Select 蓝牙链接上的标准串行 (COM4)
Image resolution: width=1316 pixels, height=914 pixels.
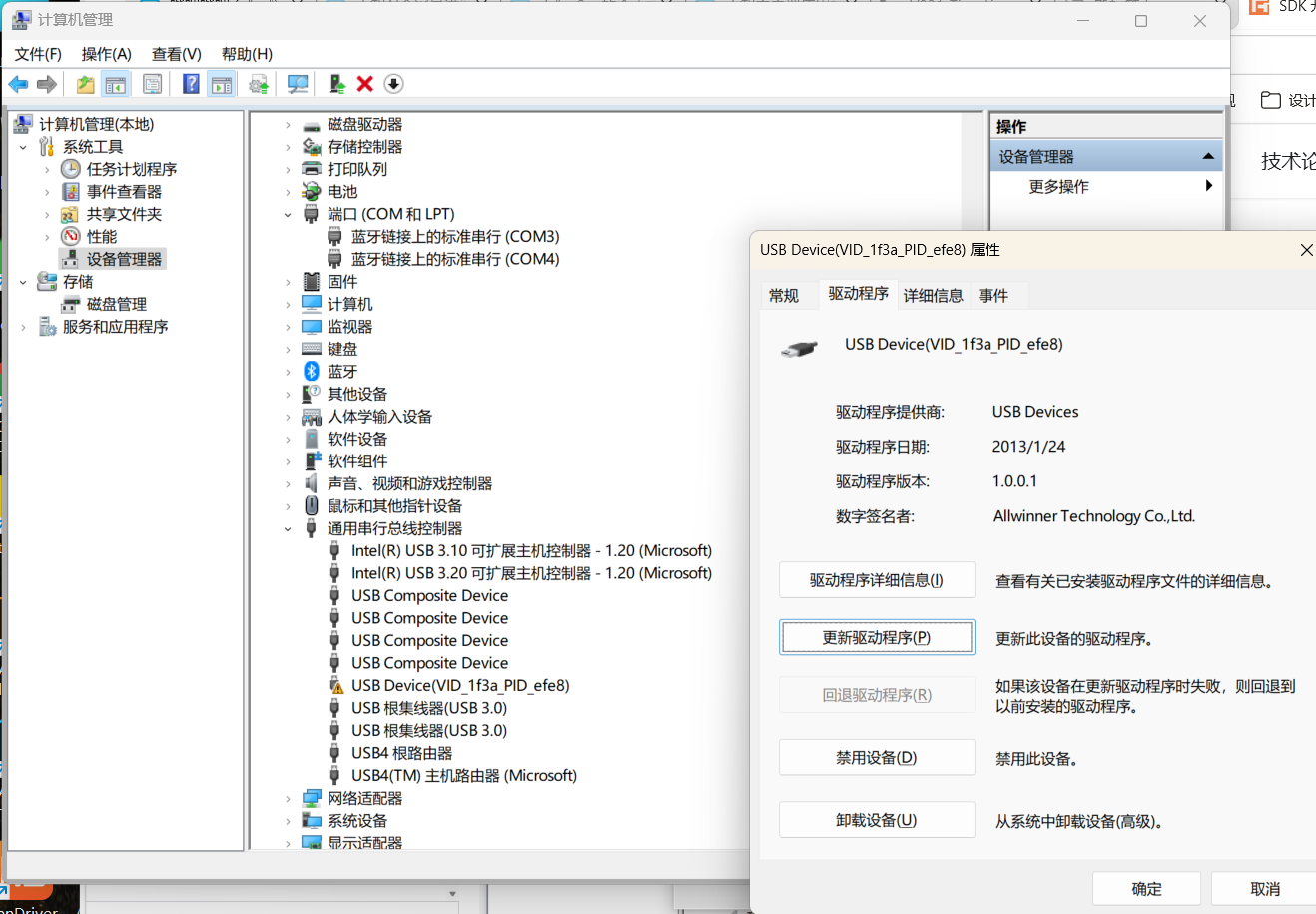(455, 259)
